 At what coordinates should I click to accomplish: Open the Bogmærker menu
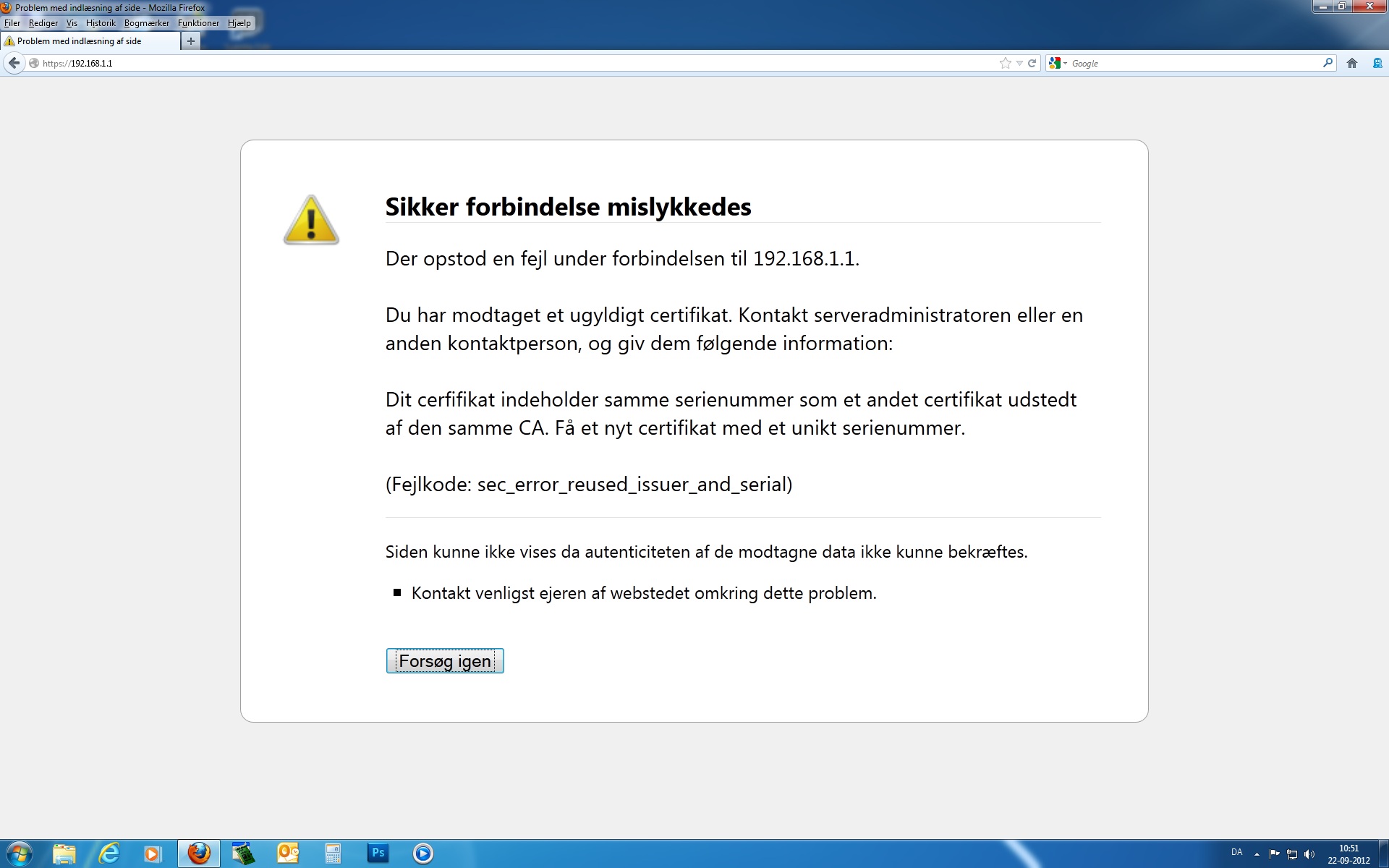(x=147, y=23)
